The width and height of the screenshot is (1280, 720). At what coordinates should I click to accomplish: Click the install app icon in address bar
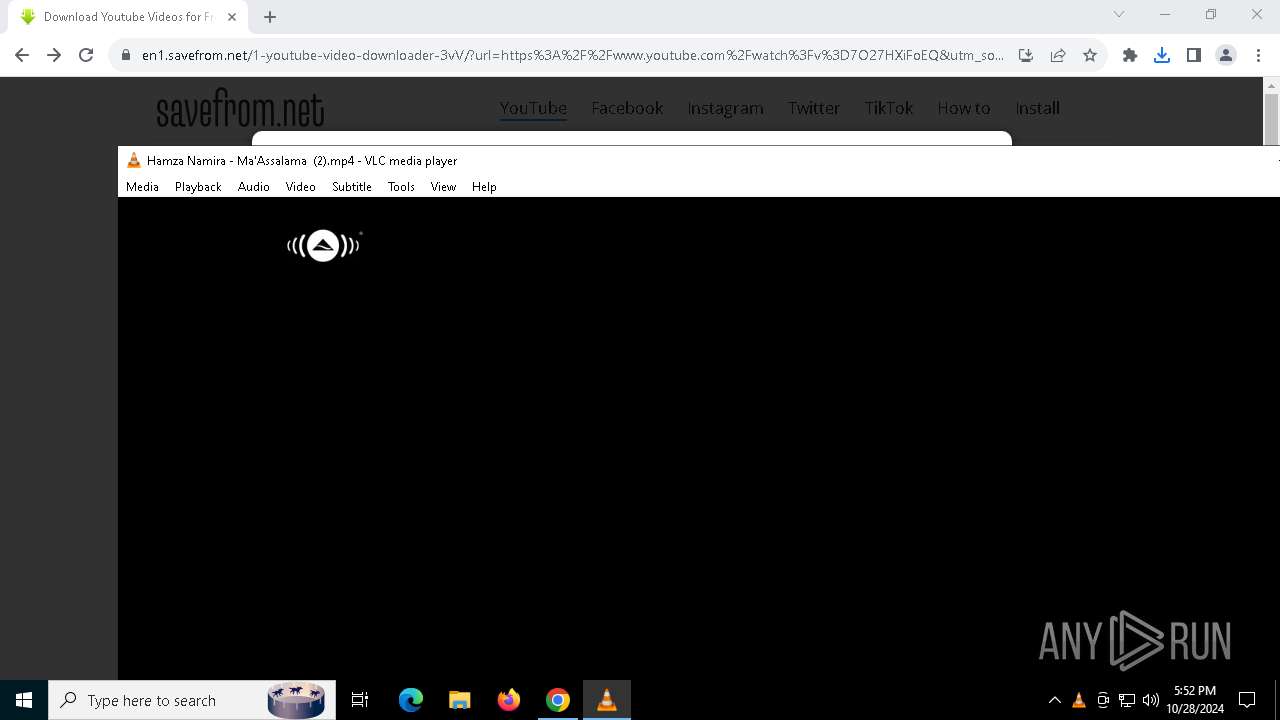click(1025, 55)
